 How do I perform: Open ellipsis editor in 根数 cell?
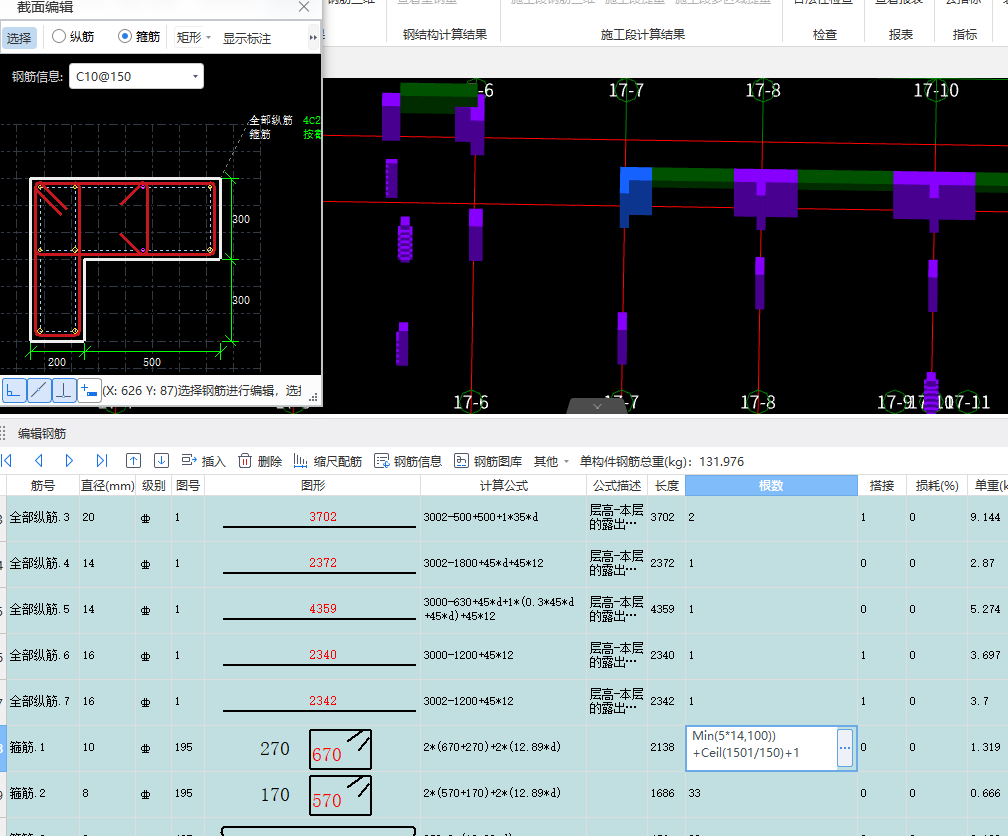coord(845,748)
